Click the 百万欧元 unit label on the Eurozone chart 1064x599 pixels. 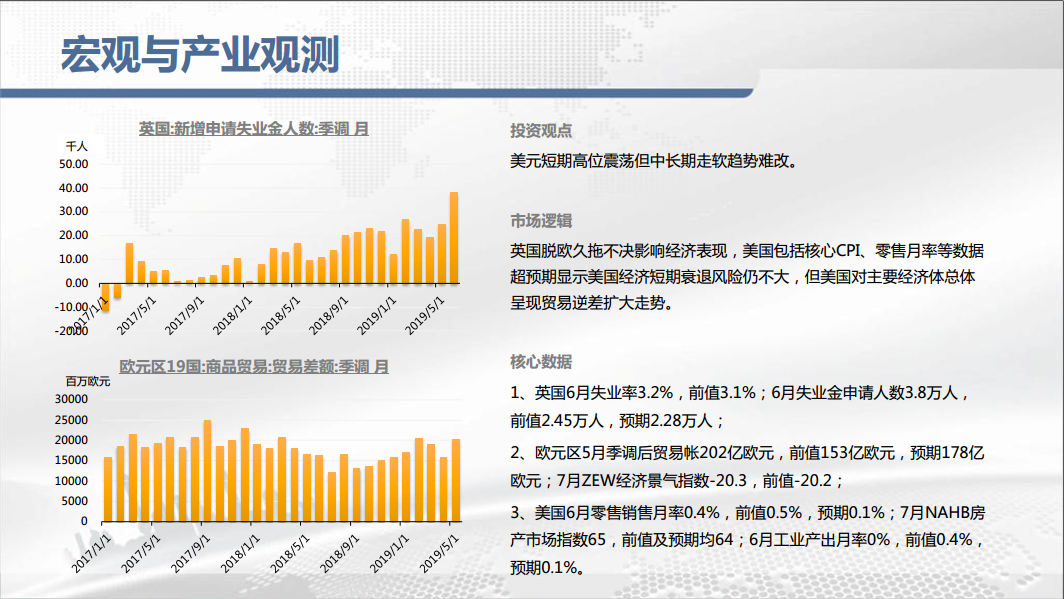(x=87, y=381)
